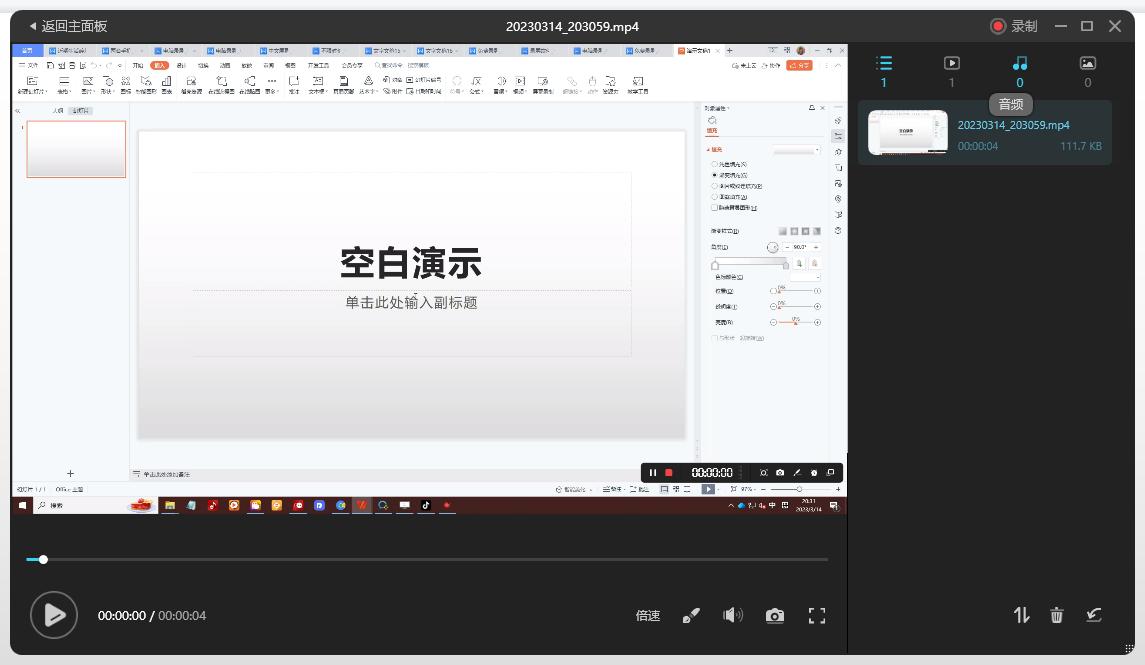This screenshot has height=665, width=1145.
Task: Click the export arrow icon at bottom right
Action: click(1091, 615)
